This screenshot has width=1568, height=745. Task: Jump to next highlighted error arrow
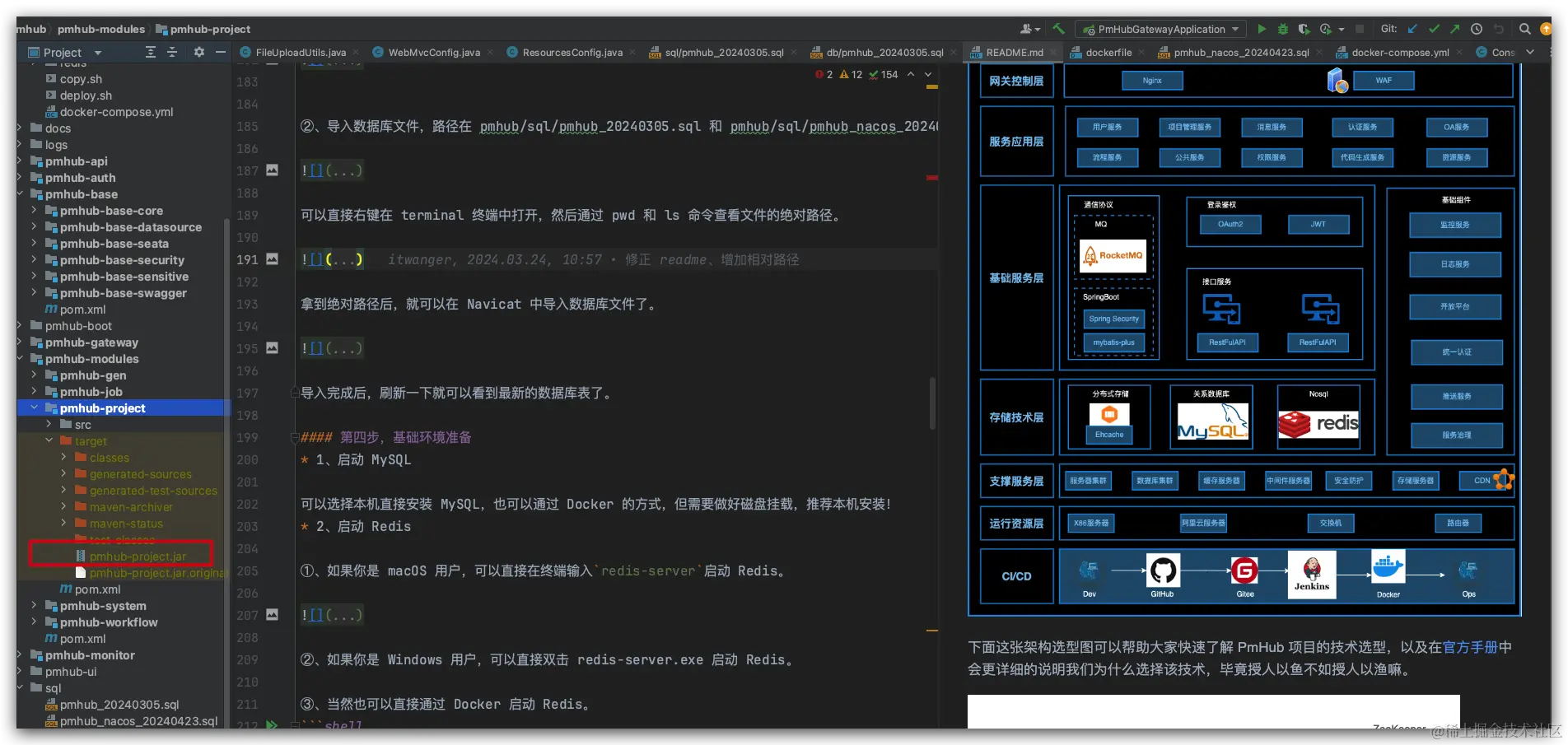click(x=928, y=74)
